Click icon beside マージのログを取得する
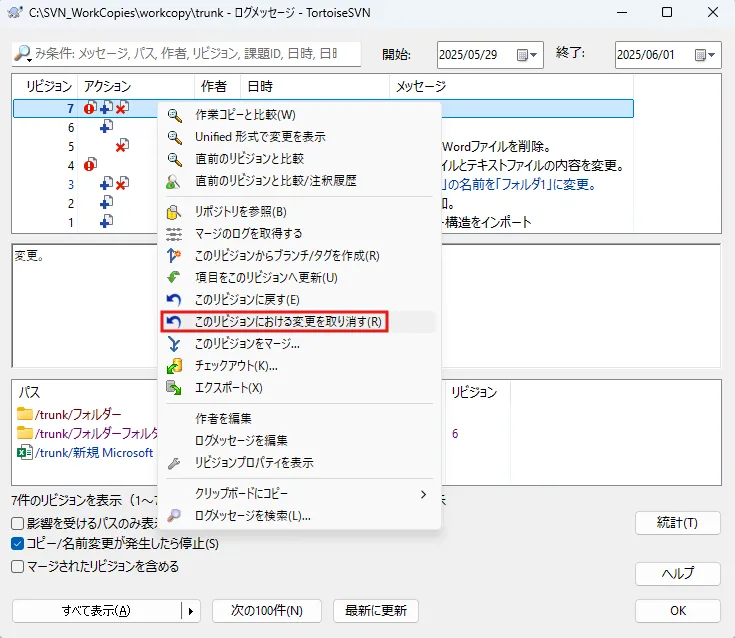 (173, 233)
